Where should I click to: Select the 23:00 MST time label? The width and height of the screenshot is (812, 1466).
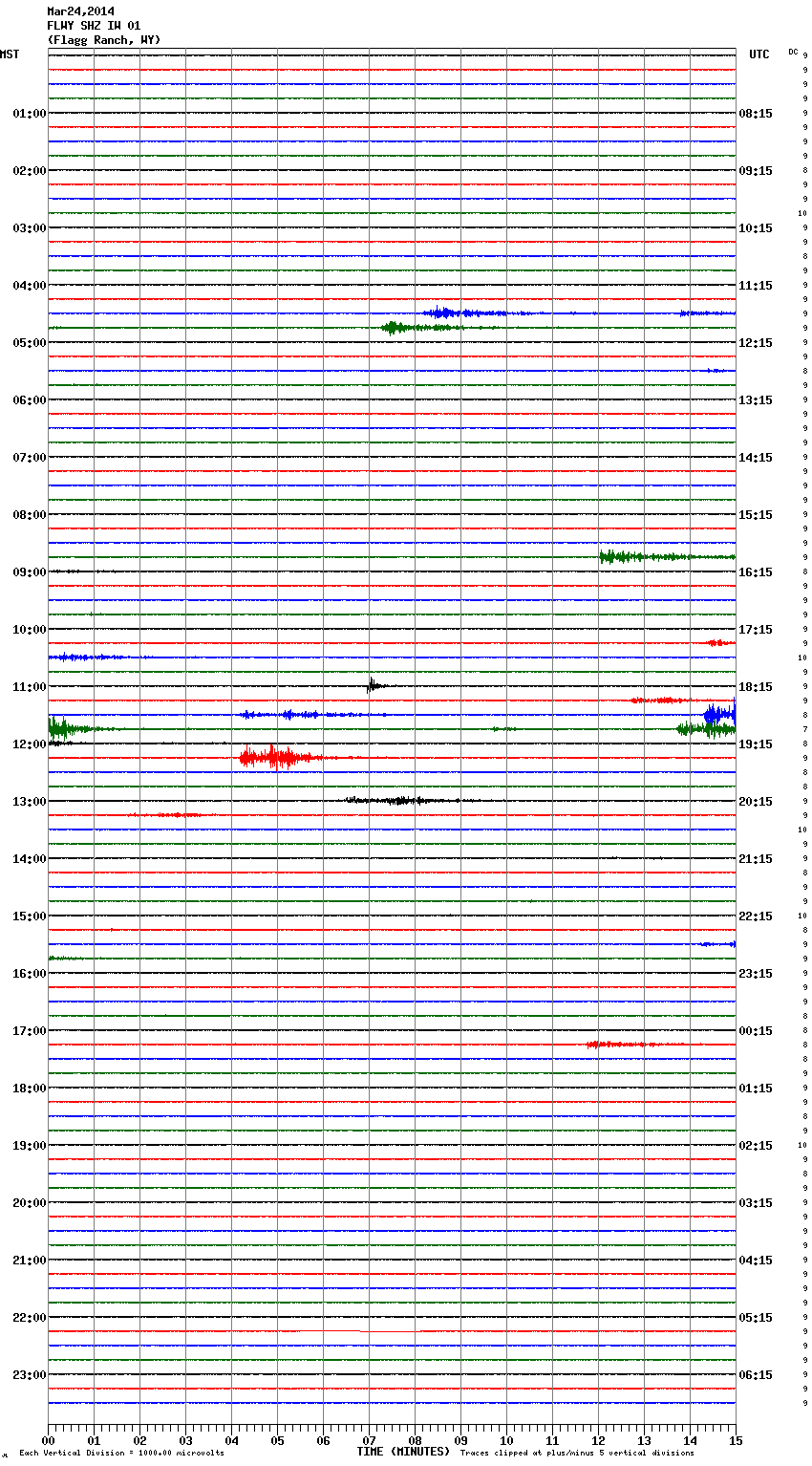click(x=30, y=1375)
